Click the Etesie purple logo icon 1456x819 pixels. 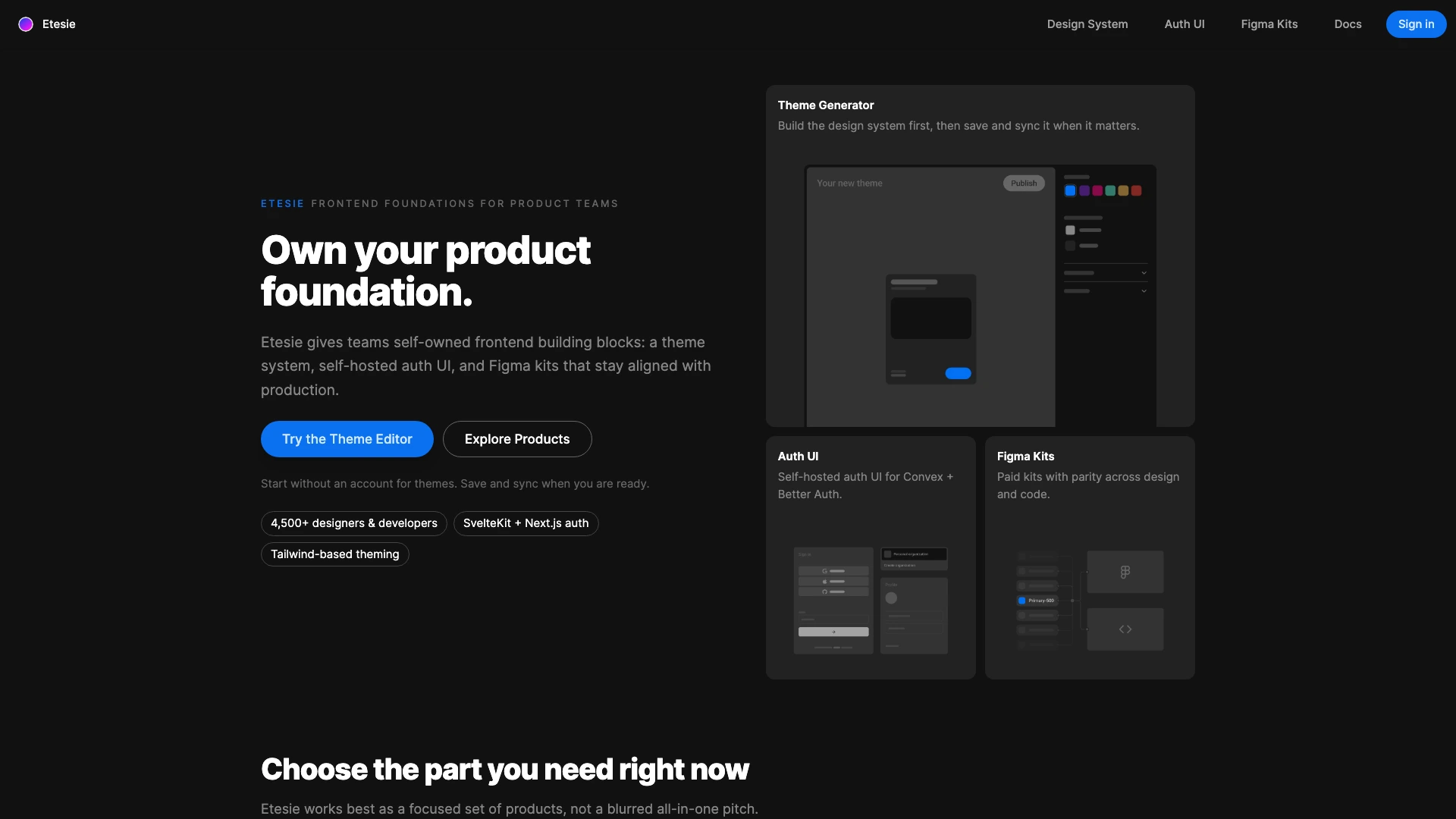pos(26,24)
